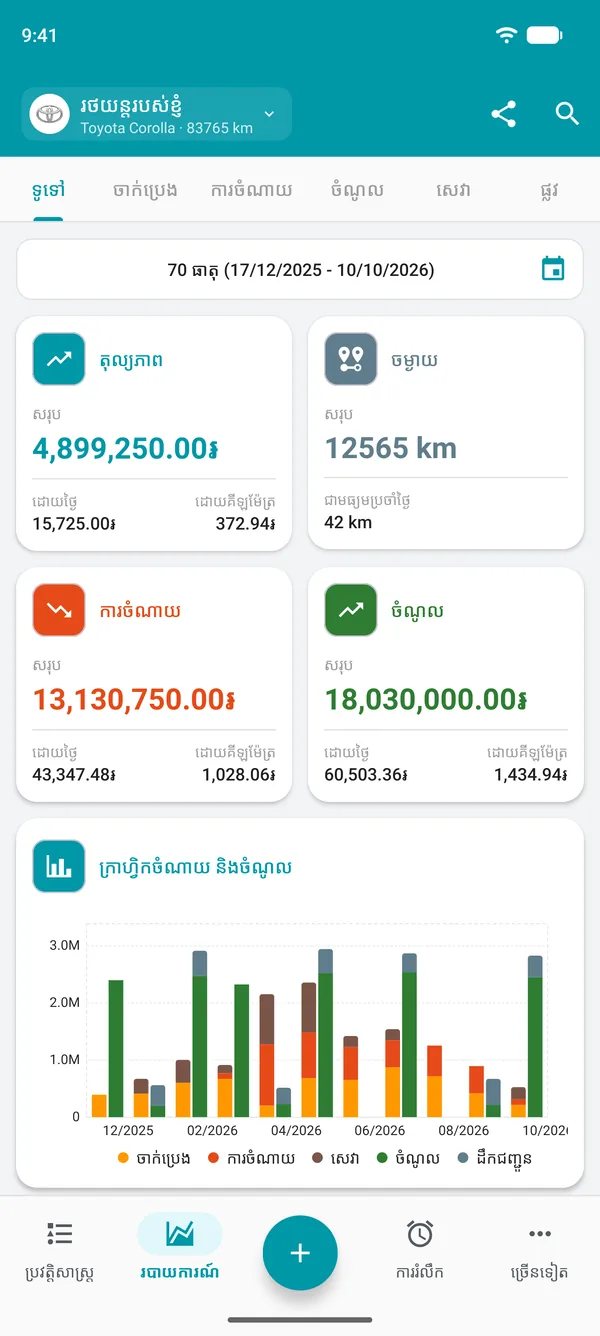The image size is (600, 1336).
Task: Toggle the orange ចាក់ប្រេង legend entry
Action: click(154, 1158)
